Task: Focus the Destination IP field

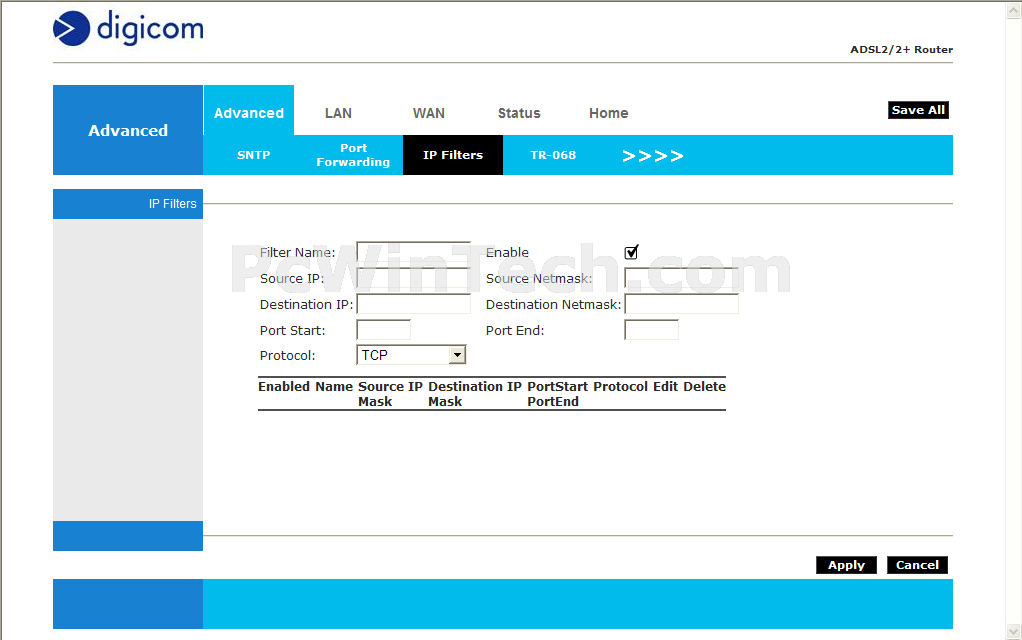Action: [413, 304]
